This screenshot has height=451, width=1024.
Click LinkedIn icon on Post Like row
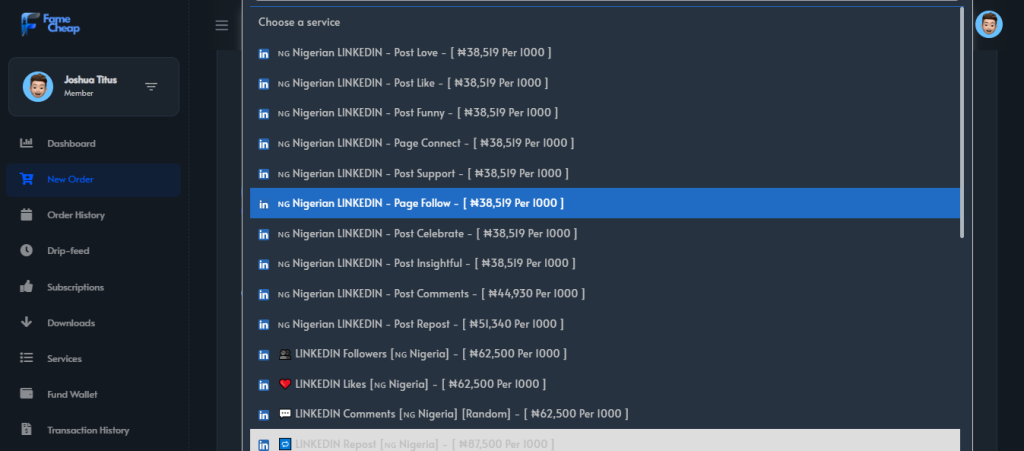pos(264,84)
